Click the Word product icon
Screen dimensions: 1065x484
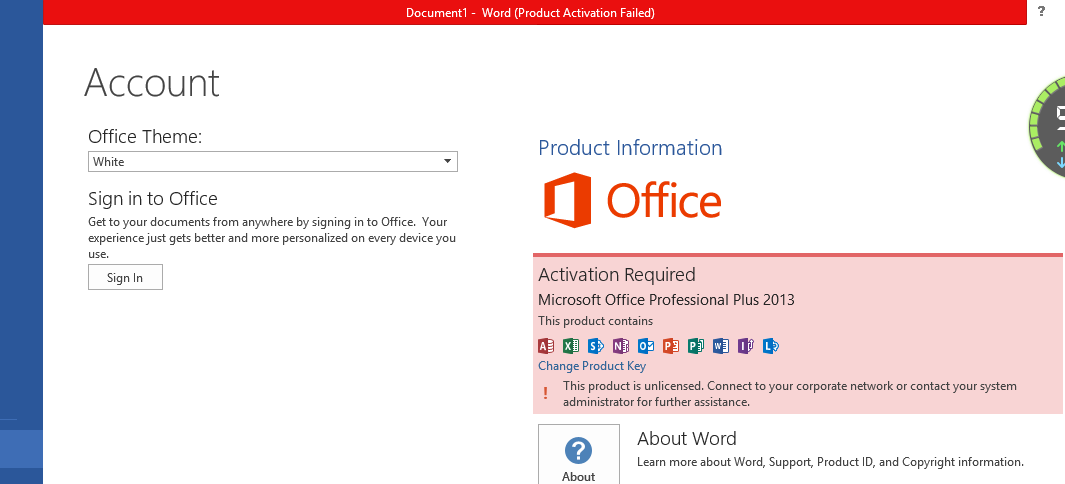click(721, 346)
